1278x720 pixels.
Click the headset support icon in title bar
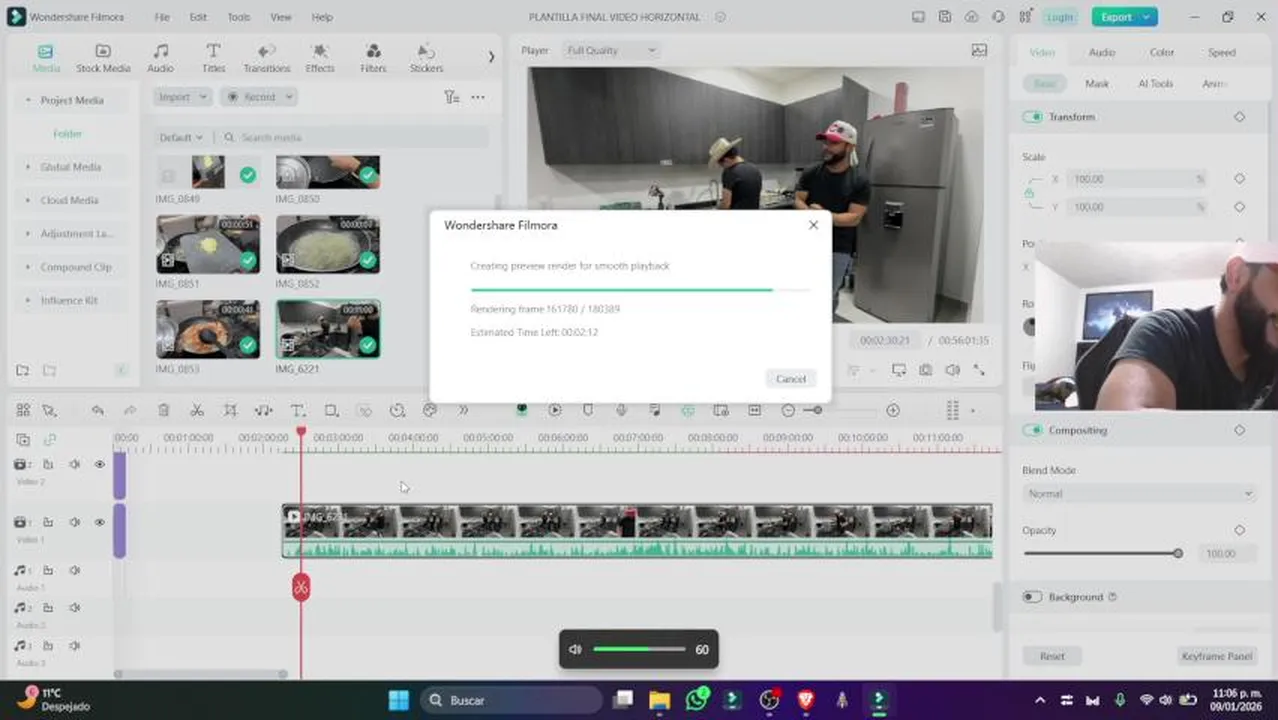point(998,17)
